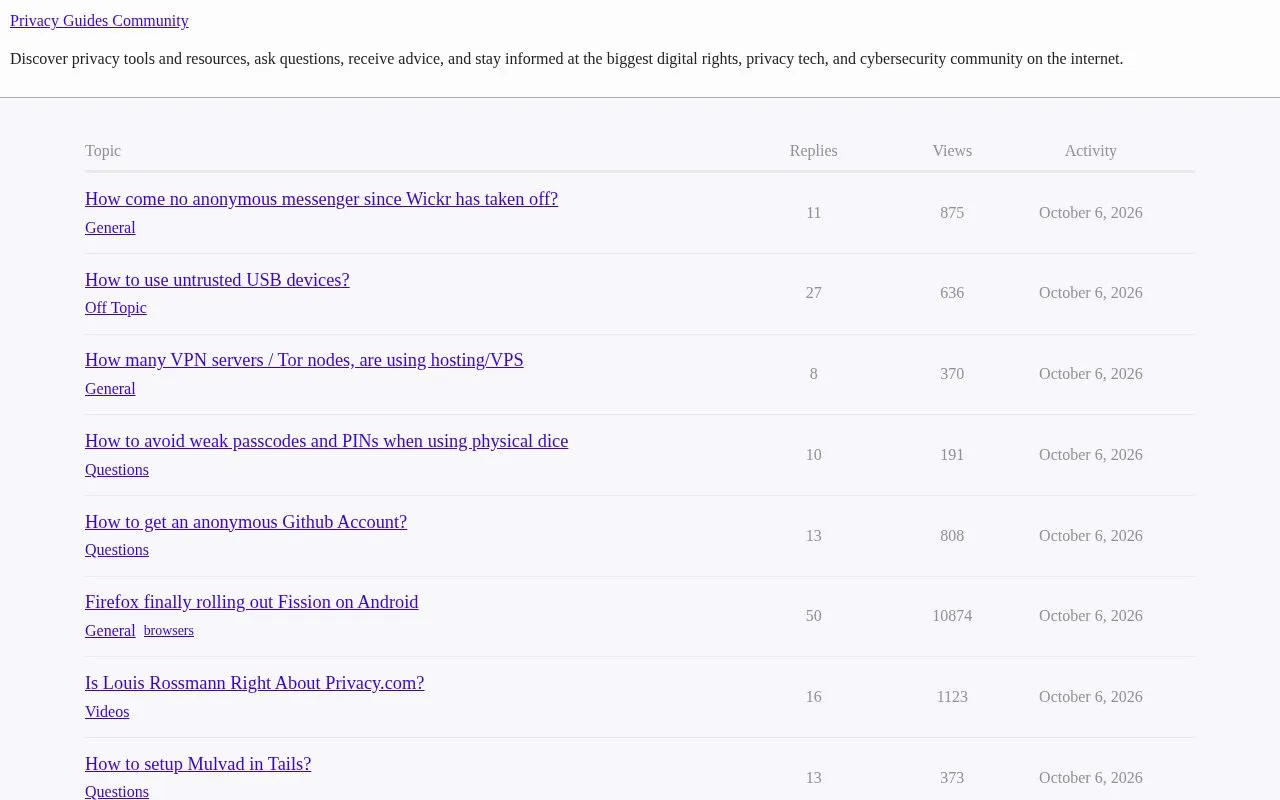
Task: Open 'How to use untrusted USB devices?' topic
Action: [217, 280]
